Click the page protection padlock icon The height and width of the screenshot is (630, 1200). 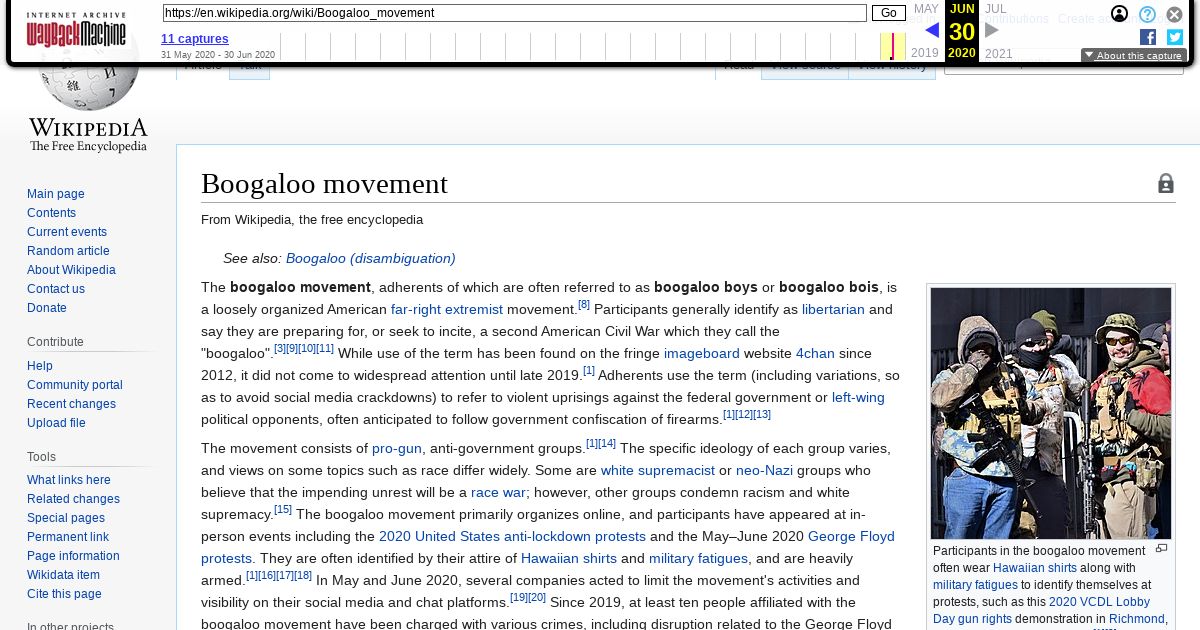(1166, 184)
